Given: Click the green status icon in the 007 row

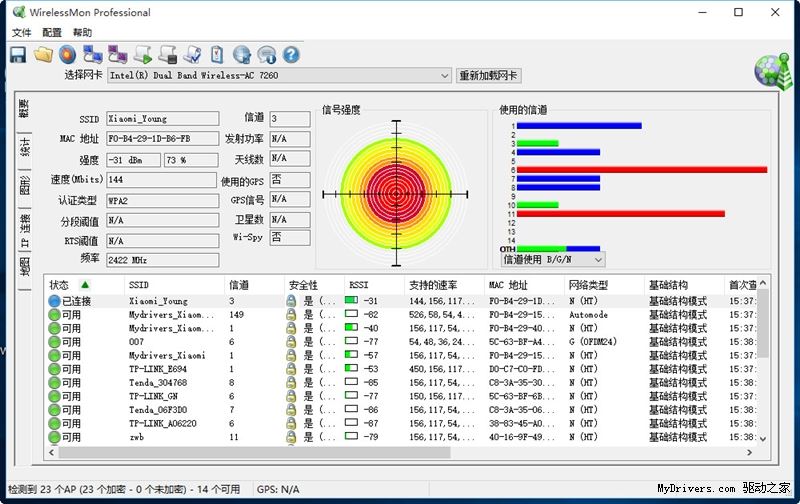Looking at the screenshot, I should [x=55, y=342].
